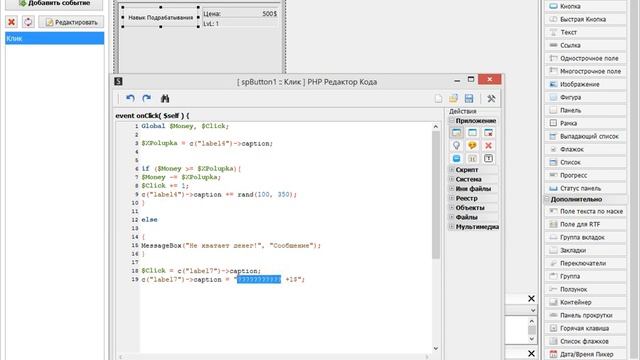Select window-with-red-x close form action
640x360 pixels.
(x=488, y=133)
